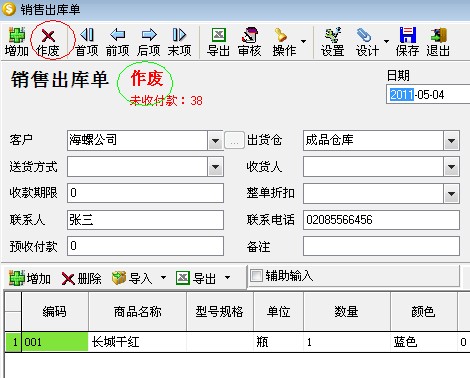Open the 收货人 dropdown arrow
The height and width of the screenshot is (378, 470).
coord(451,167)
